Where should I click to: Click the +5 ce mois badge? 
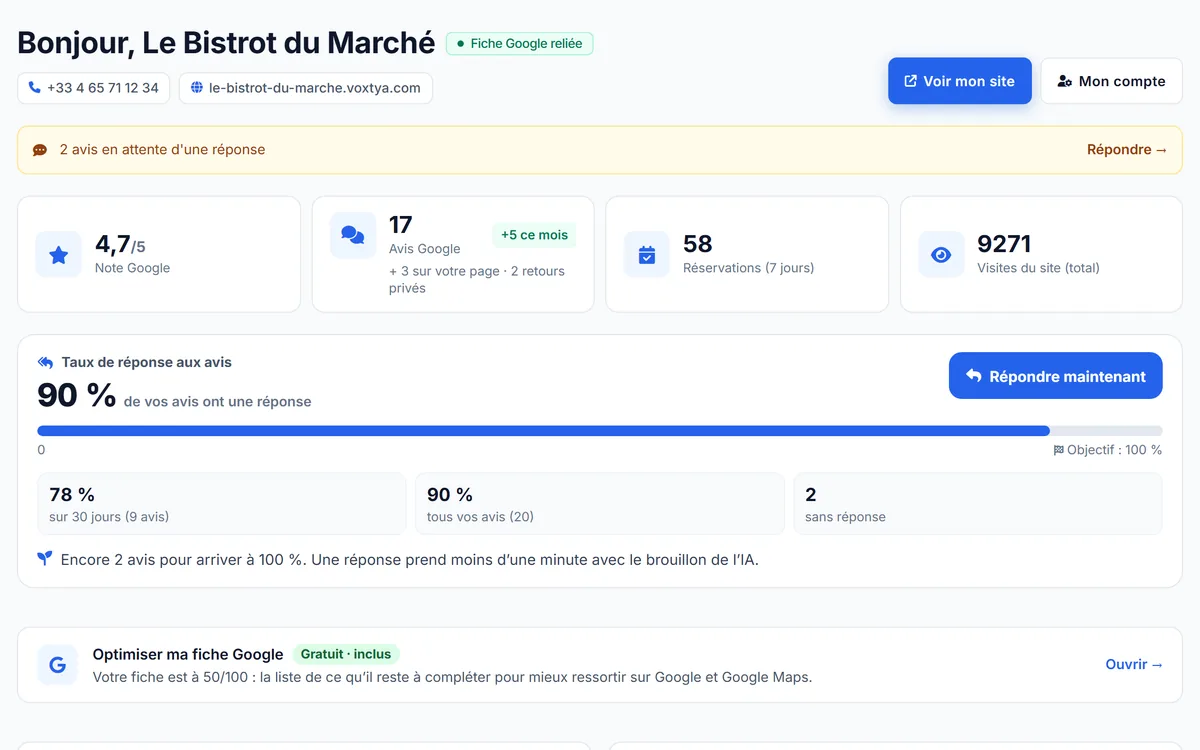534,235
